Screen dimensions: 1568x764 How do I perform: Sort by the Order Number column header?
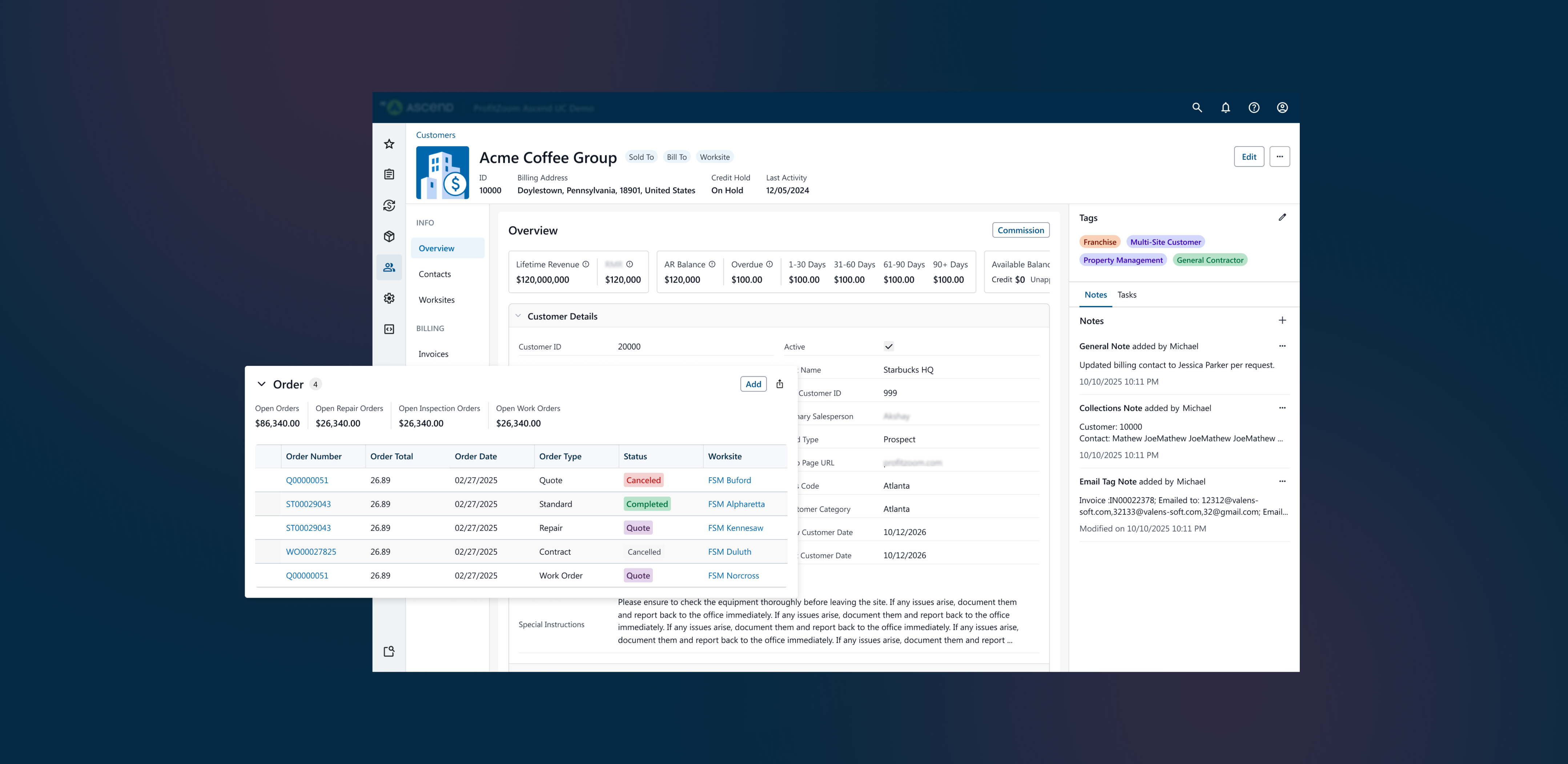coord(323,456)
